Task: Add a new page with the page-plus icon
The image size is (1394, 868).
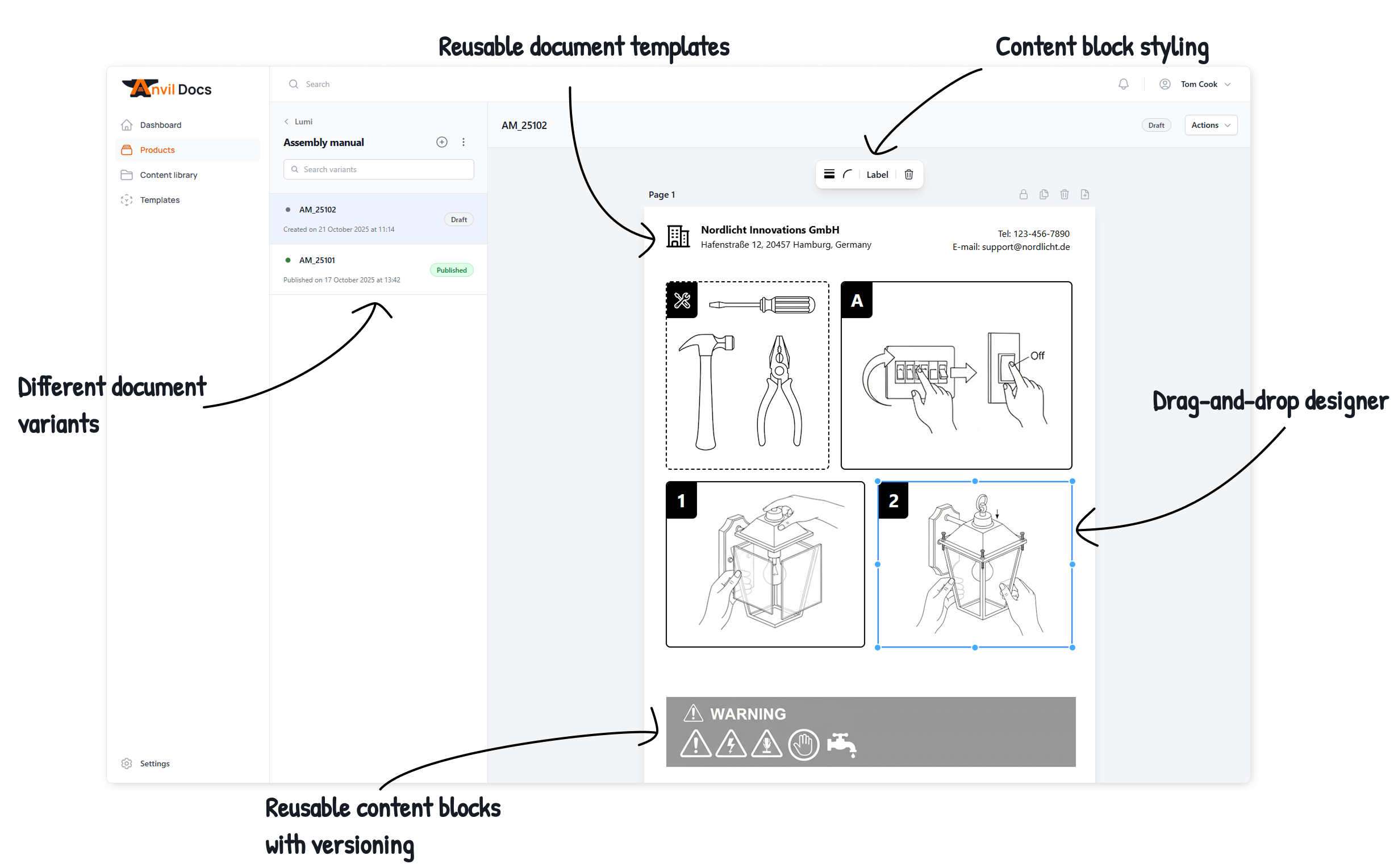Action: click(x=1084, y=195)
